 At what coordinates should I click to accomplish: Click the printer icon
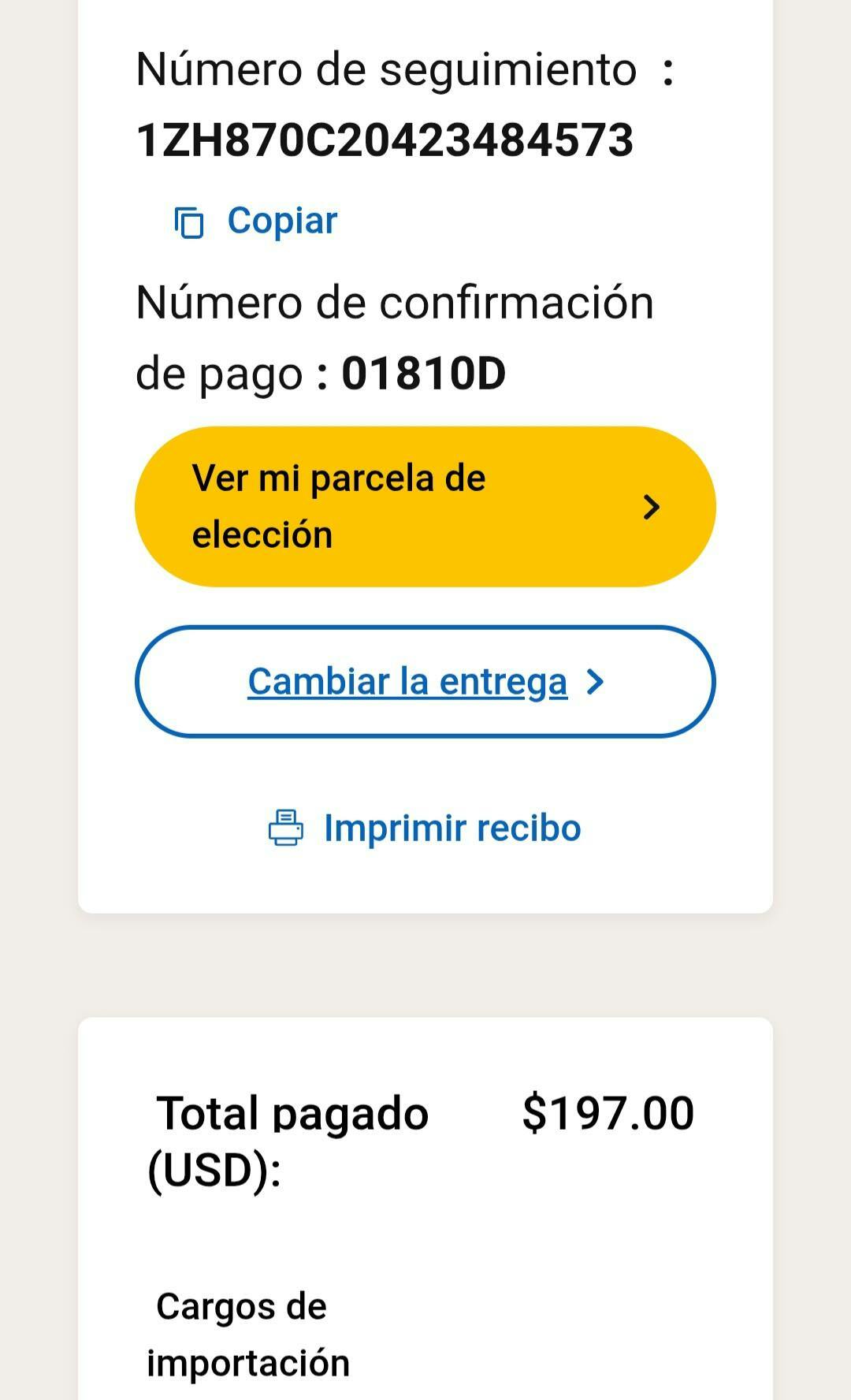tap(285, 828)
